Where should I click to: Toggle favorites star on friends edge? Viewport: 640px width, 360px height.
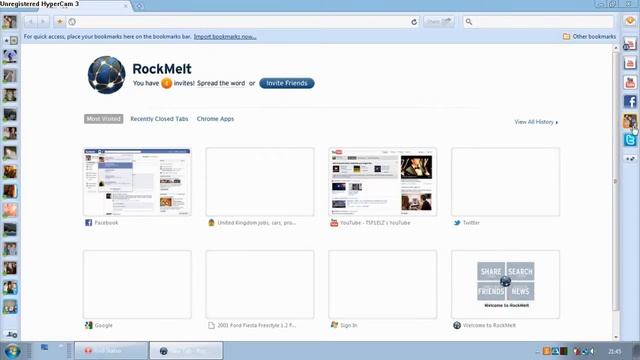tap(10, 40)
